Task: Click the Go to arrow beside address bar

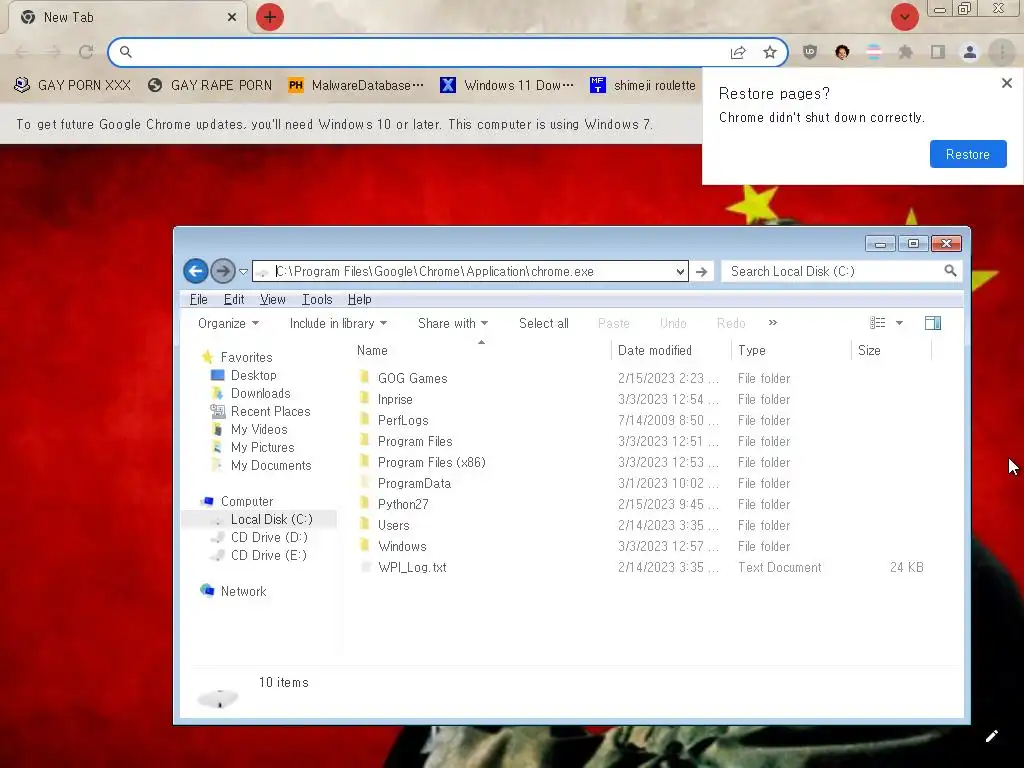Action: pyautogui.click(x=701, y=271)
